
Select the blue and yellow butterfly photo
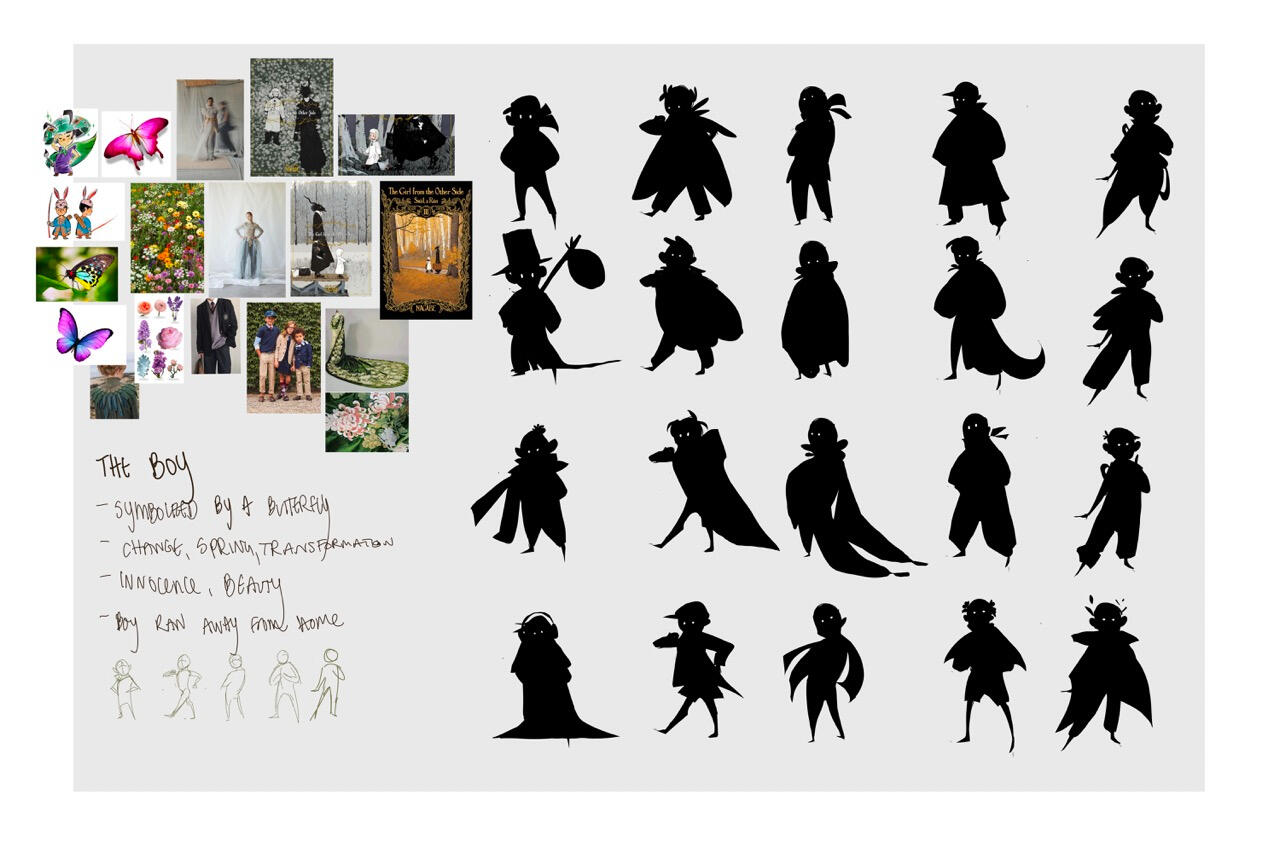point(76,274)
